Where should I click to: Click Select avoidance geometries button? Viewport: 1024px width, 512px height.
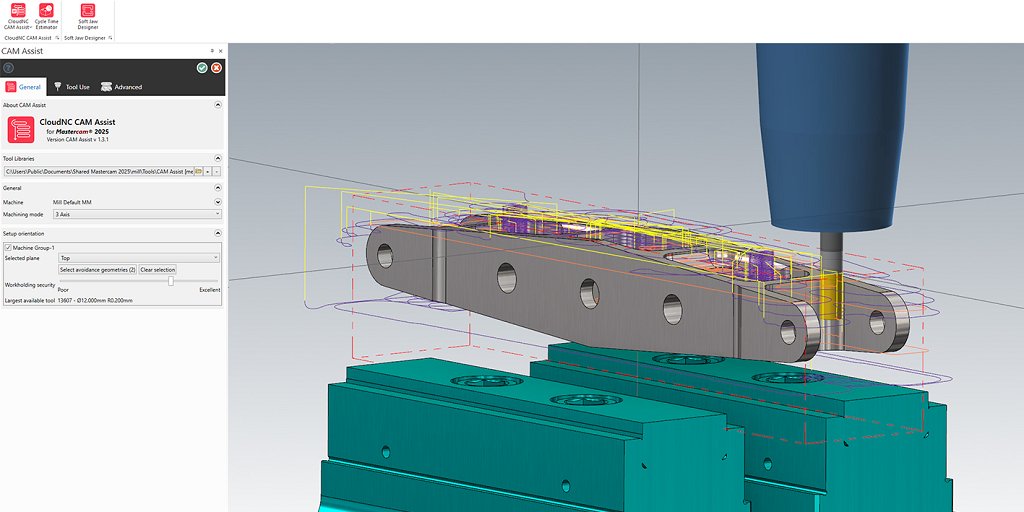point(97,270)
